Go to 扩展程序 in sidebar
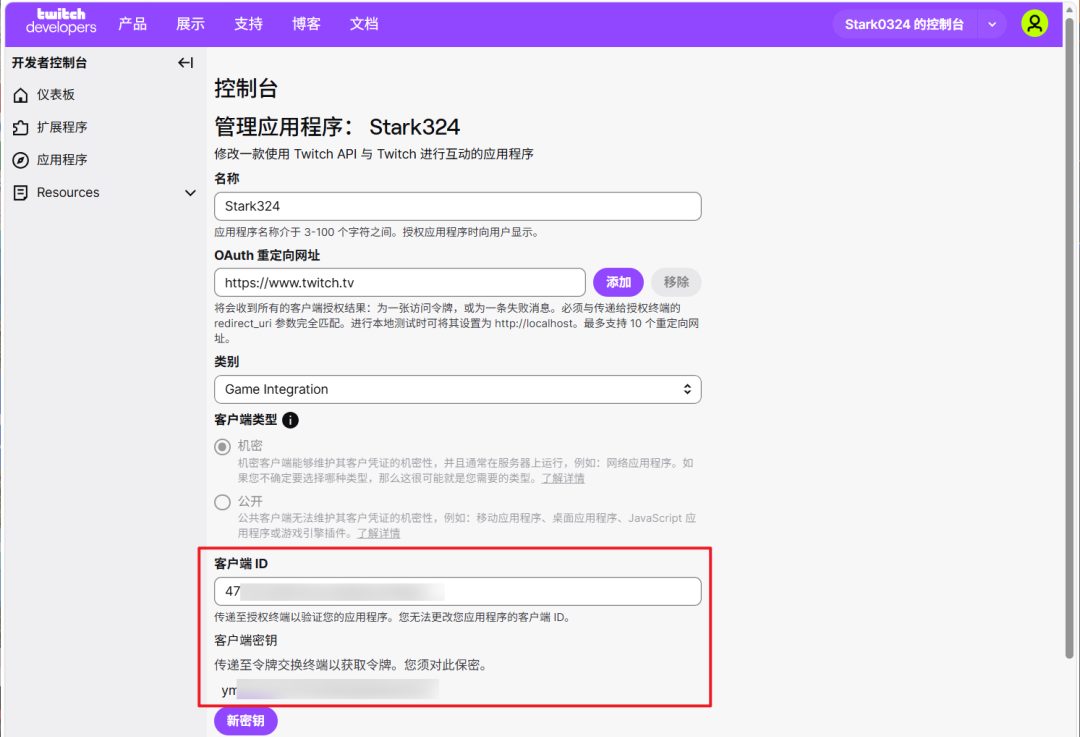1080x737 pixels. click(62, 127)
